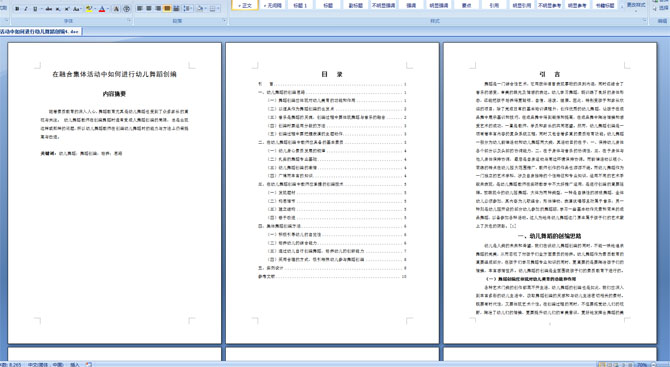Apply strikethrough to selected text
Screen dimensions: 670x367
tap(49, 9)
